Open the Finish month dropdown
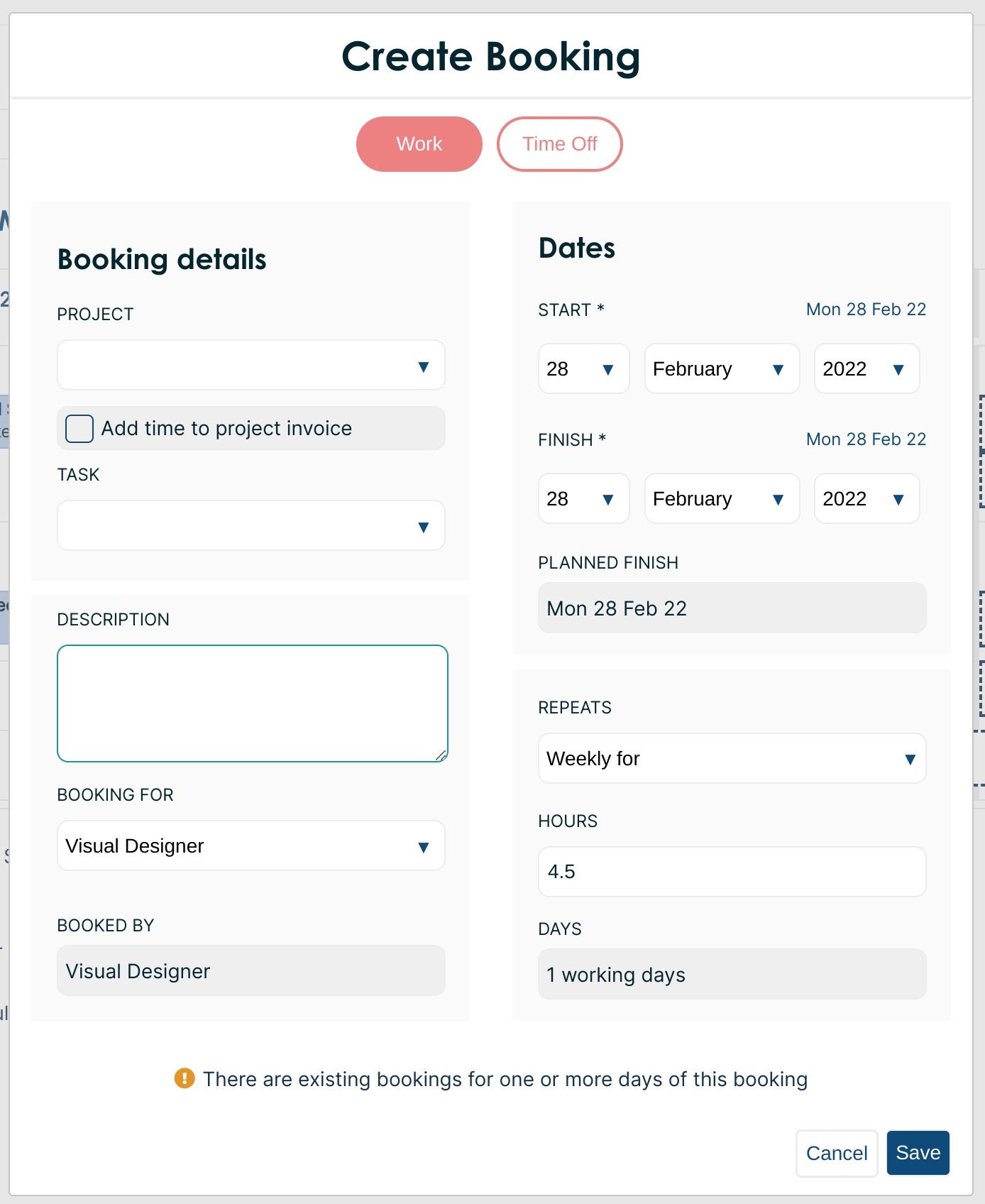 pyautogui.click(x=721, y=499)
